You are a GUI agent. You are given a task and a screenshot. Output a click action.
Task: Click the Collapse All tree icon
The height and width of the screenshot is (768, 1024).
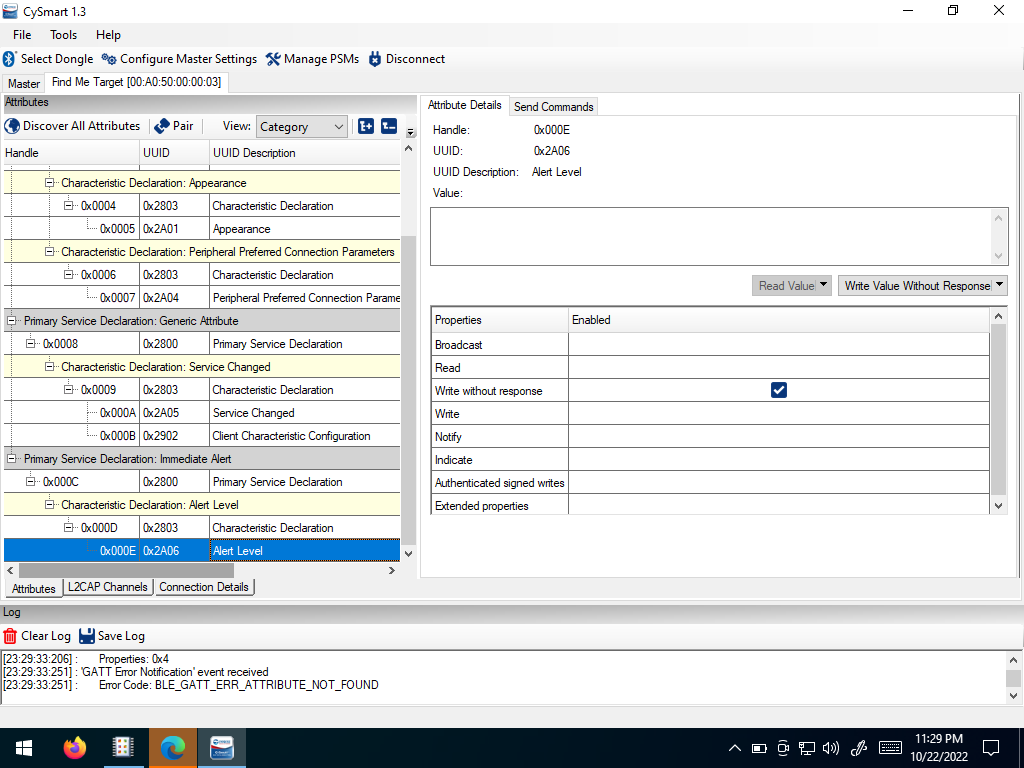click(389, 126)
